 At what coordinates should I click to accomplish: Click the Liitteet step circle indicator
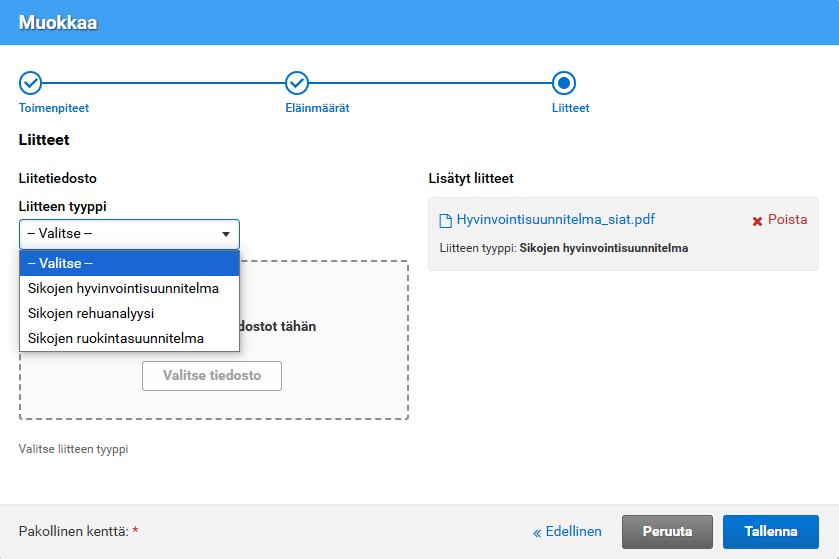pos(564,83)
